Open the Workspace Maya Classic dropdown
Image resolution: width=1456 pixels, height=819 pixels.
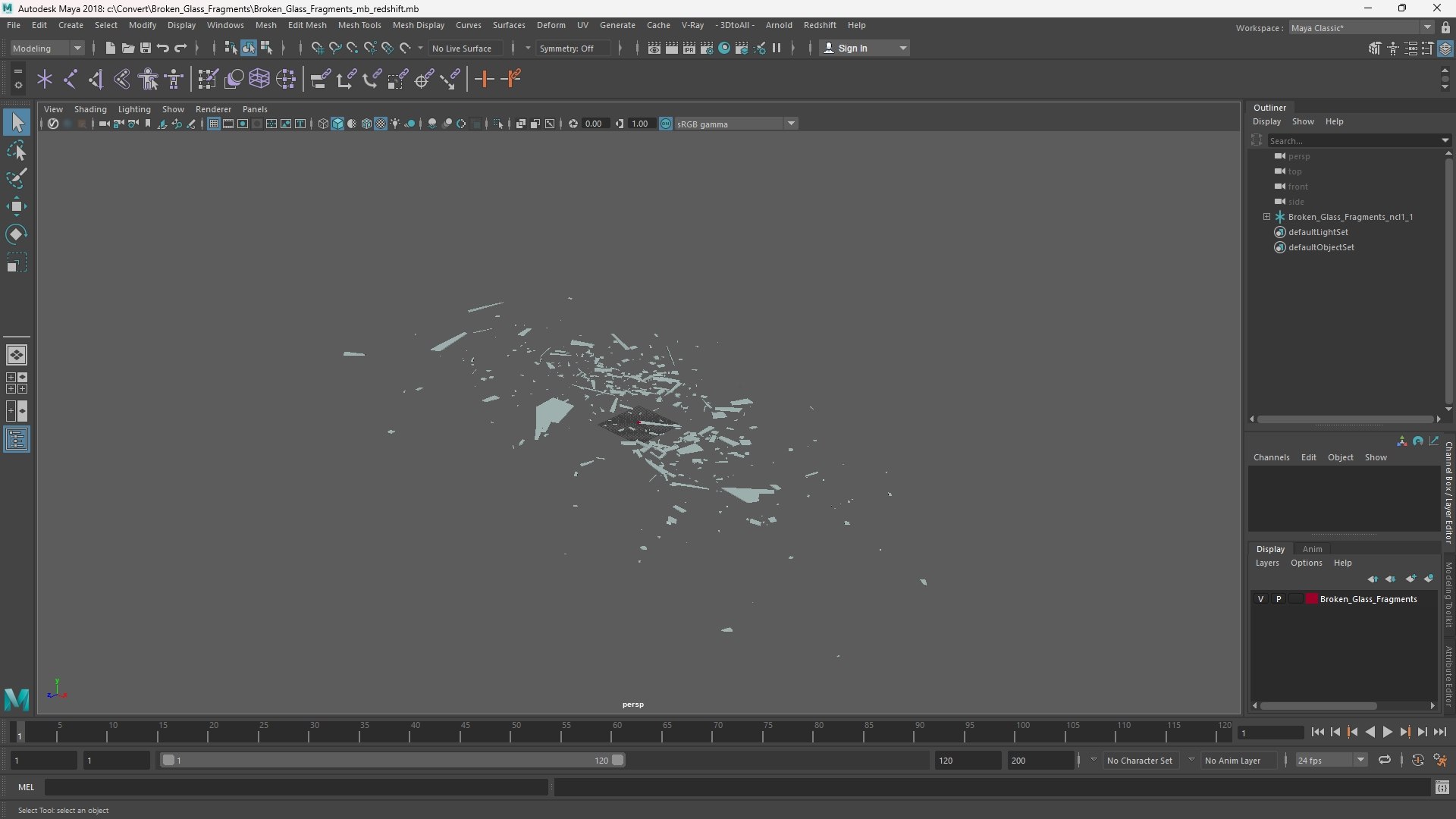[x=1361, y=28]
